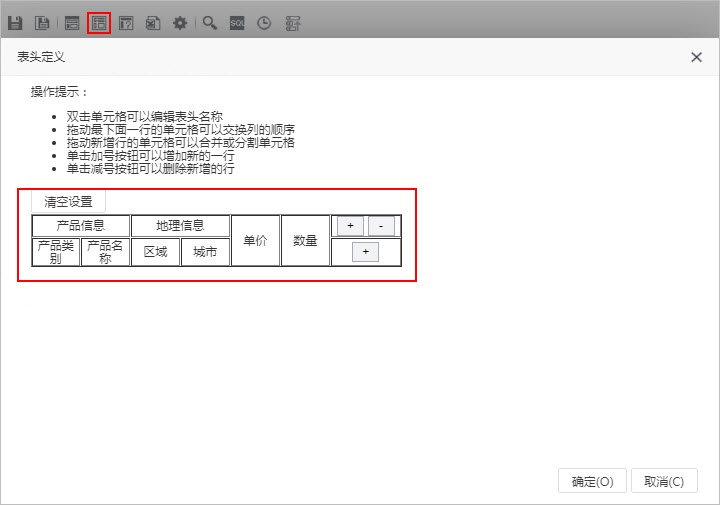Click the hint 双击单元格可以编辑表头名称
Image resolution: width=720 pixels, height=505 pixels.
[x=145, y=117]
